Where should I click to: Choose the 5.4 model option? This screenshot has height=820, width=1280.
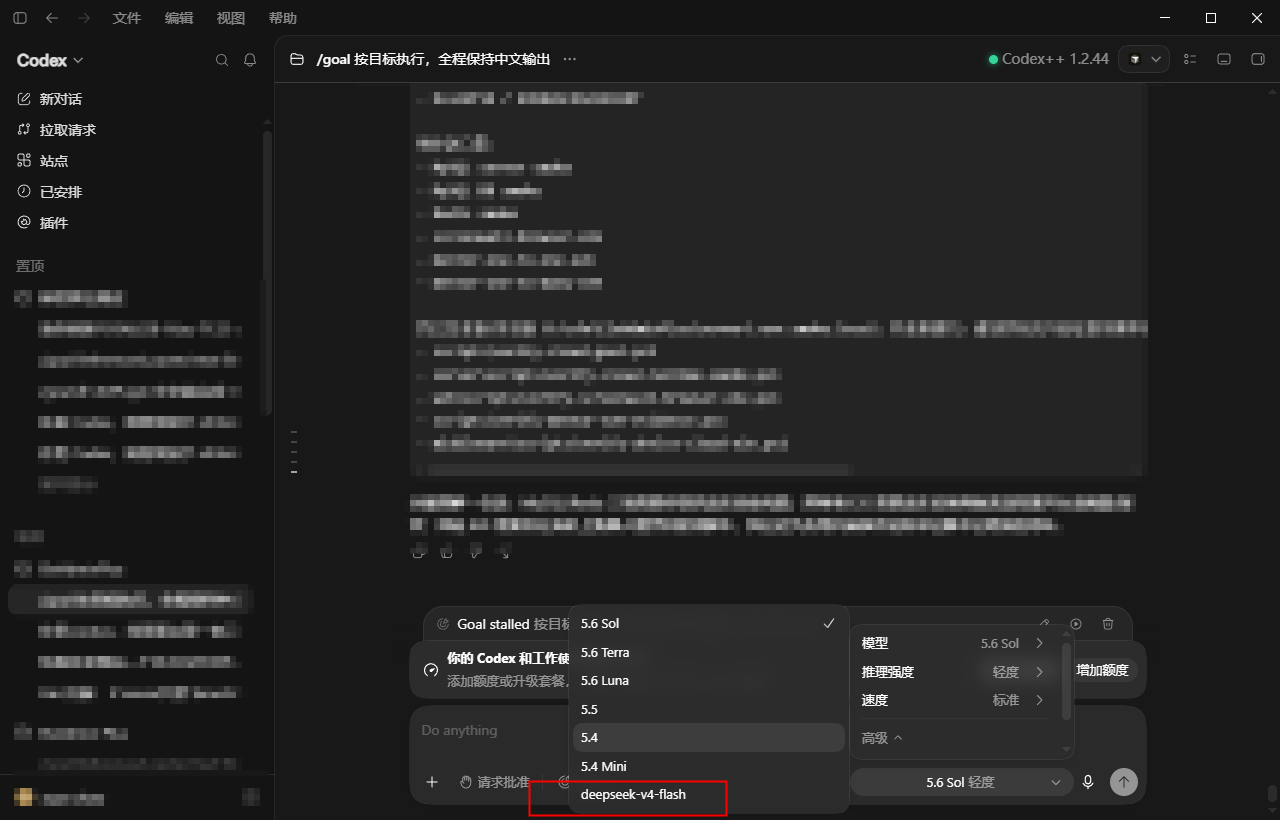pos(709,737)
